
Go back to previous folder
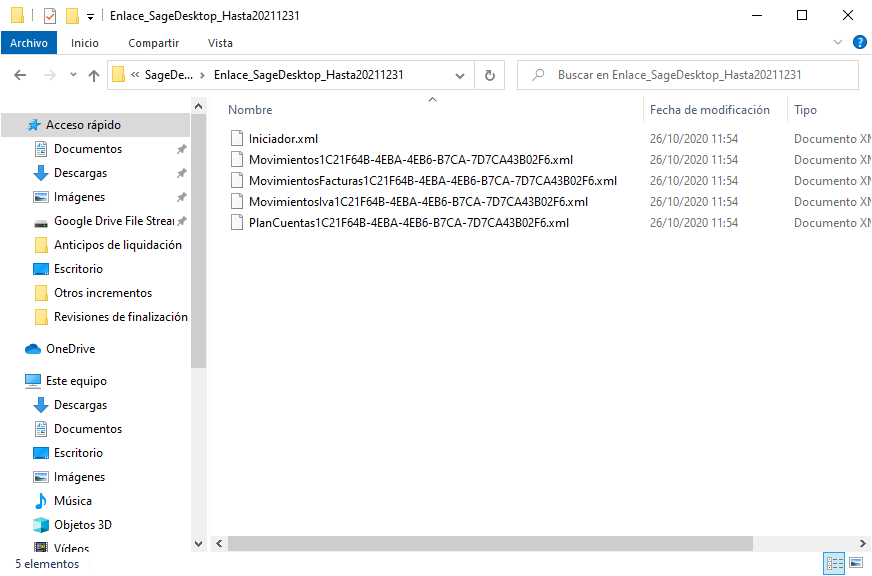(x=20, y=75)
